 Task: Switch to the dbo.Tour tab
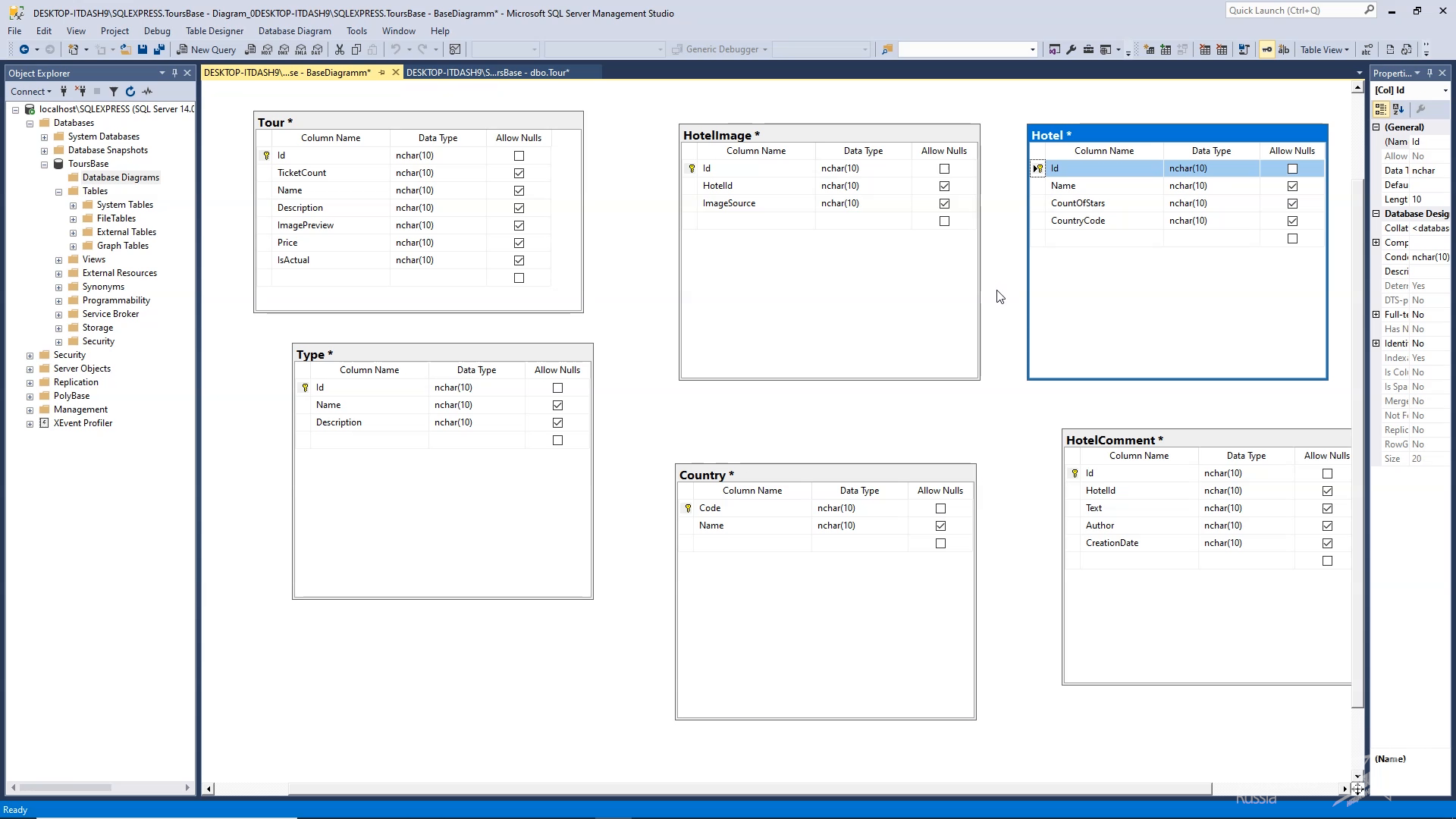(x=488, y=72)
